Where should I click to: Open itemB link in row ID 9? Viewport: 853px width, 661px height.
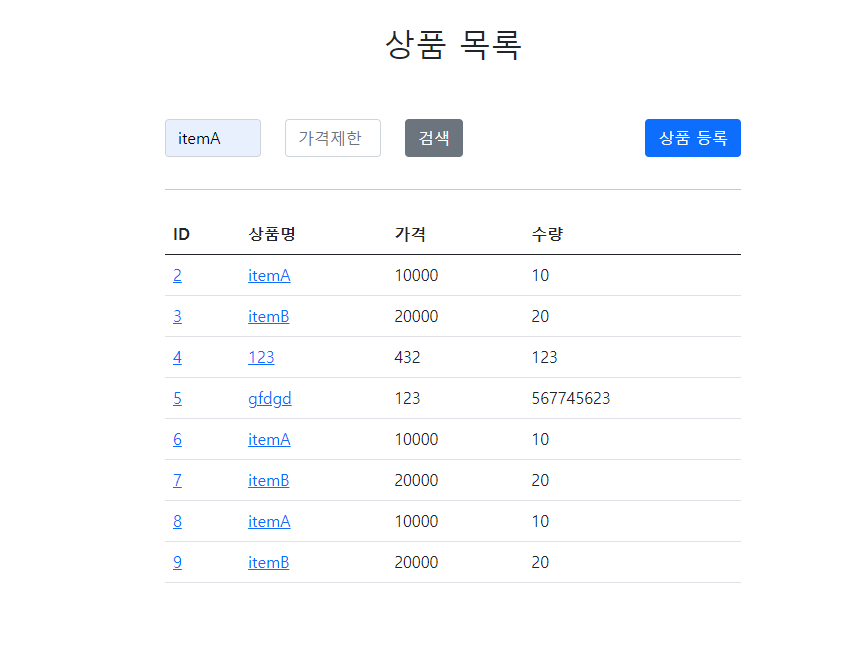pos(269,562)
